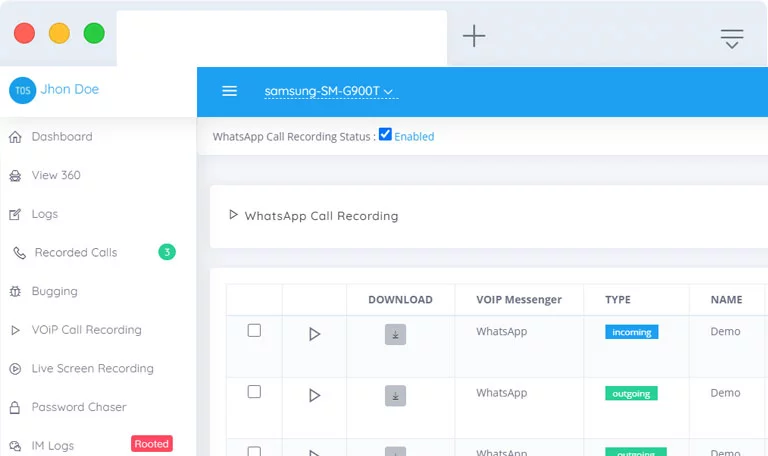Click the green 3 badge on Recorded Calls

pos(167,252)
